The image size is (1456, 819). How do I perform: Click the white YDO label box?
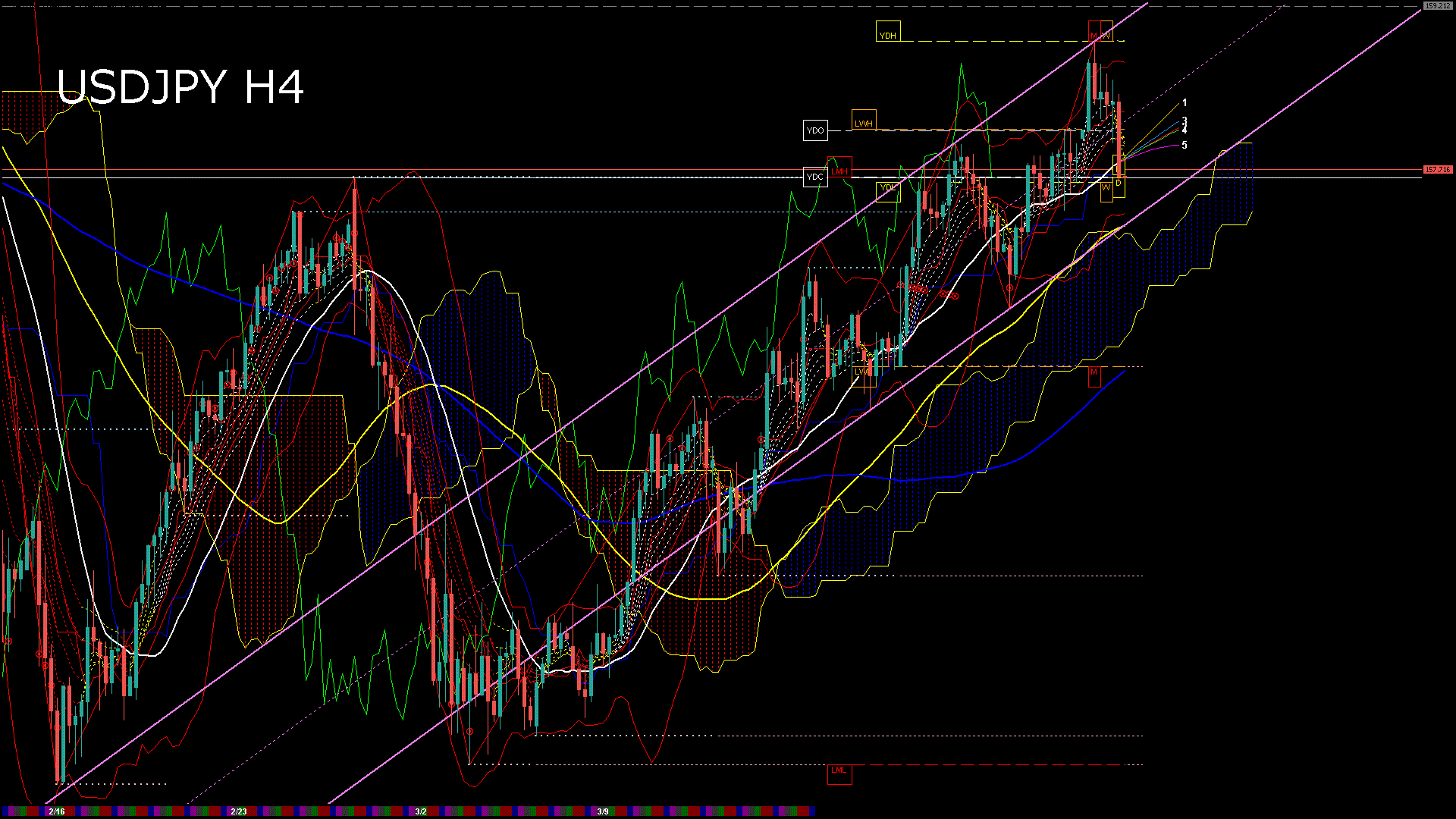[815, 130]
